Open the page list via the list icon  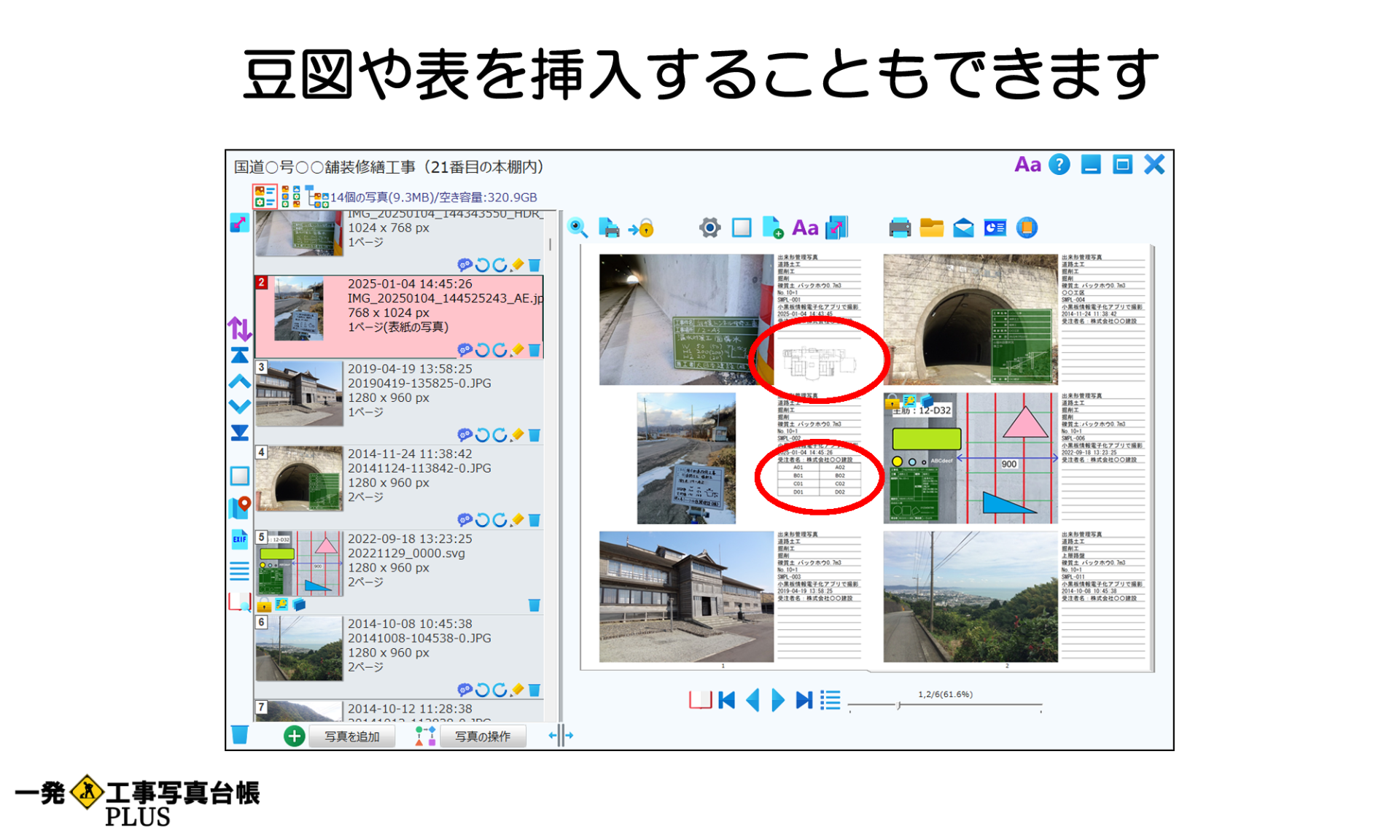tap(830, 700)
